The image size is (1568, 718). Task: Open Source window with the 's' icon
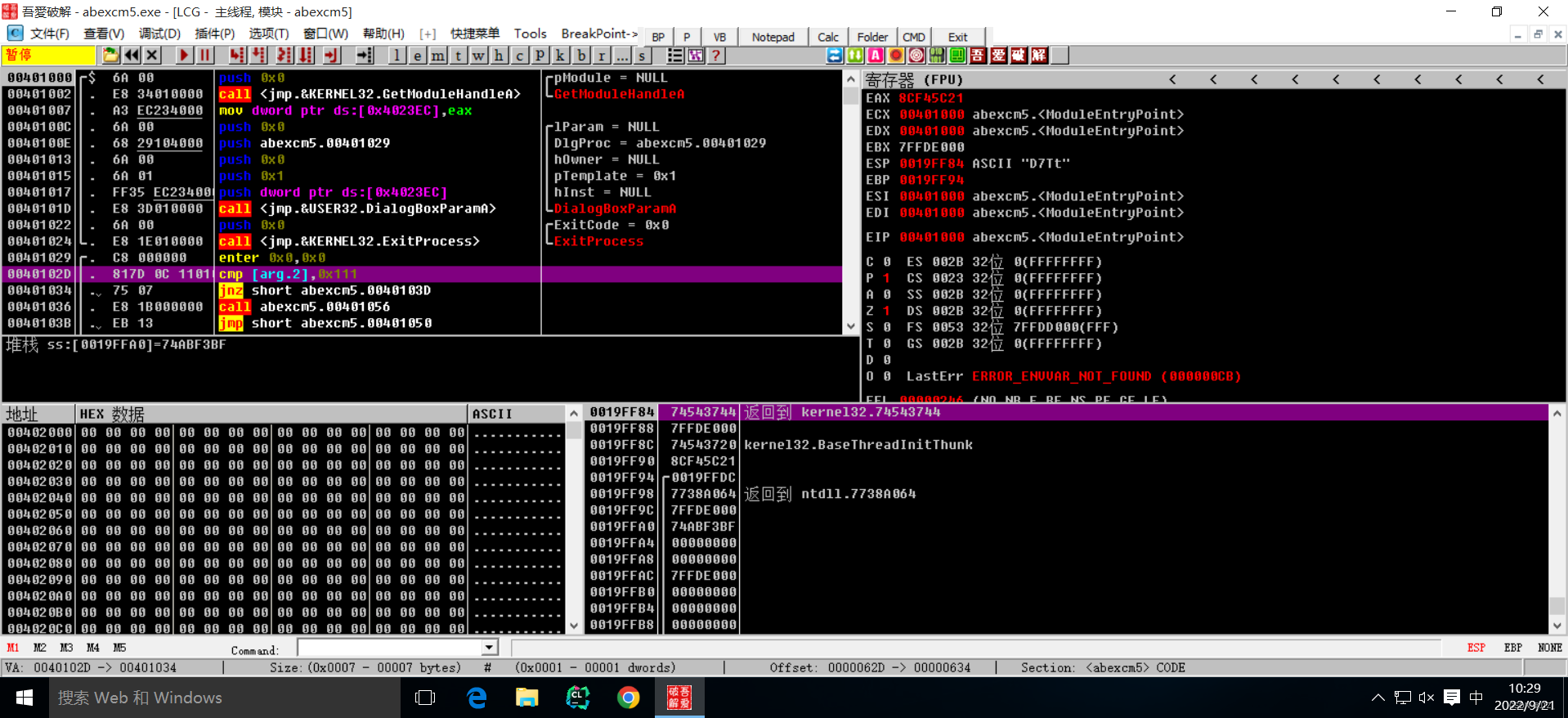[643, 56]
